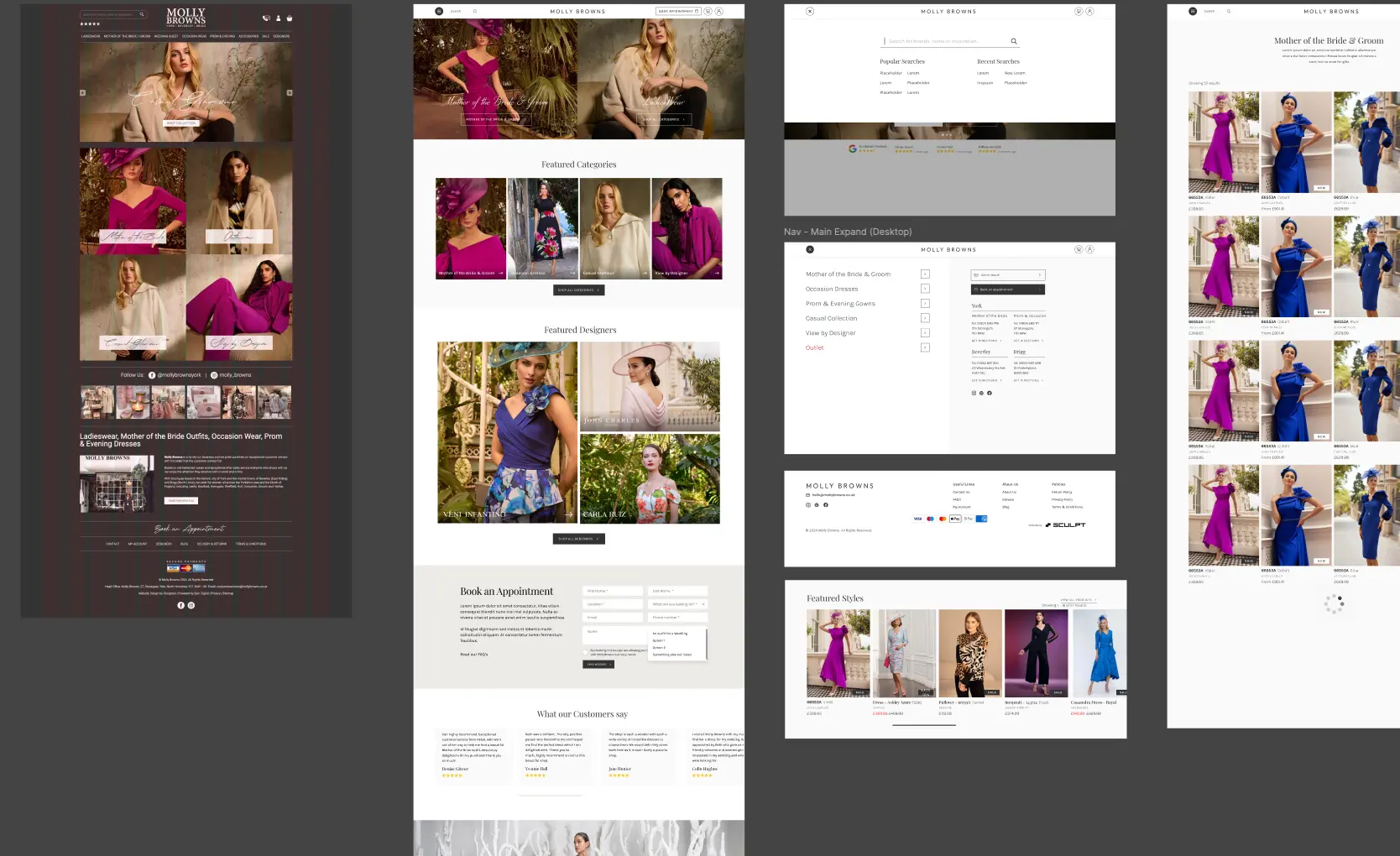Click the account icon in the homepage mockup header
Screen dimensions: 1400x856
(718, 11)
